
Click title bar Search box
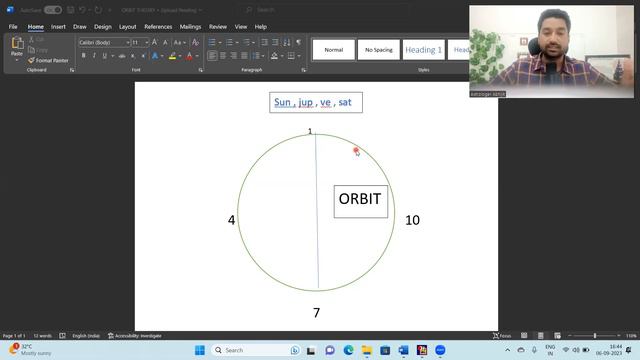[x=327, y=10]
